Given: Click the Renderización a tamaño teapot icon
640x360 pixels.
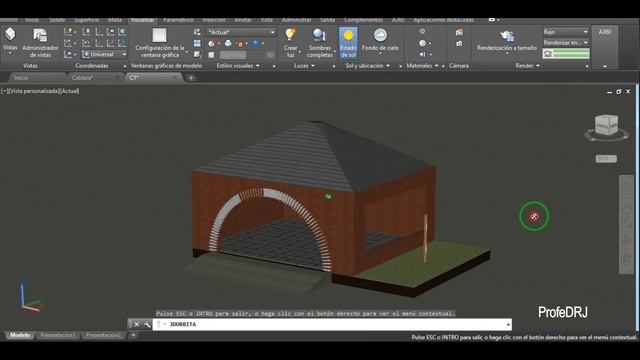Looking at the screenshot, I should pos(507,36).
